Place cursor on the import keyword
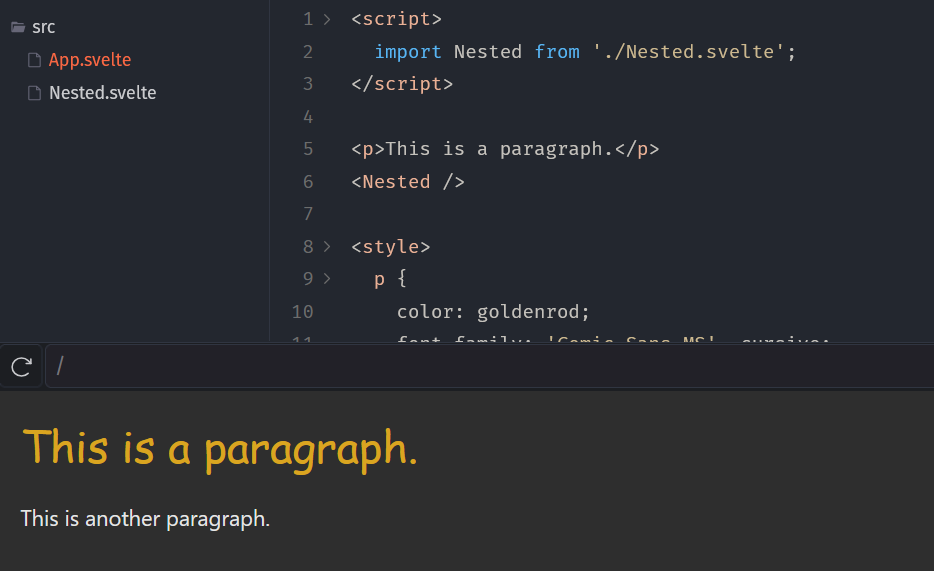This screenshot has height=571, width=934. coord(408,51)
